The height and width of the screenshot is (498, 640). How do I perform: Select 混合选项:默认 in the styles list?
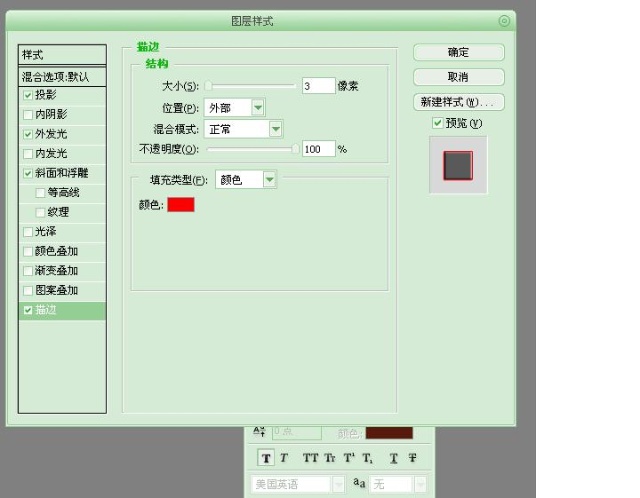pos(62,76)
